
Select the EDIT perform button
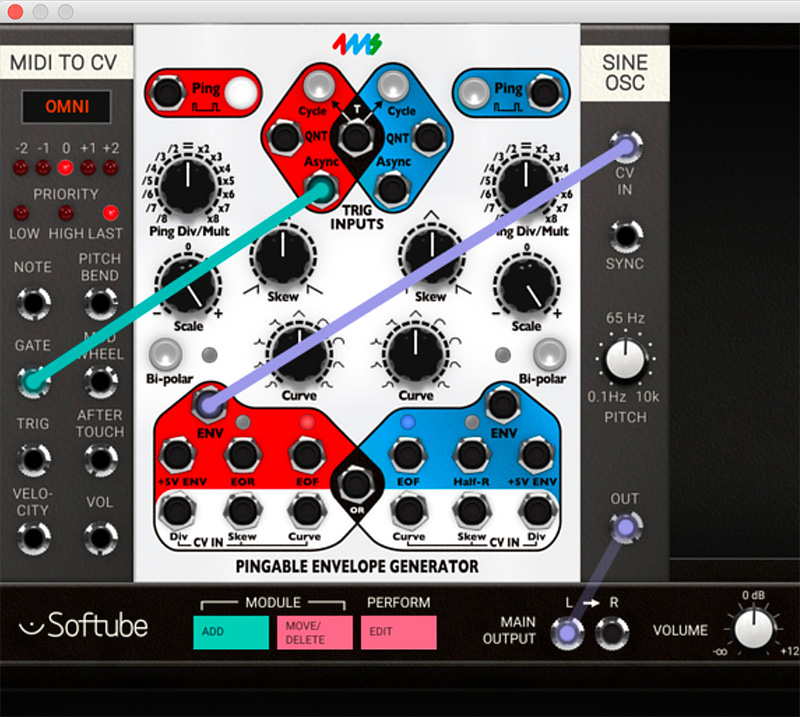pos(398,634)
